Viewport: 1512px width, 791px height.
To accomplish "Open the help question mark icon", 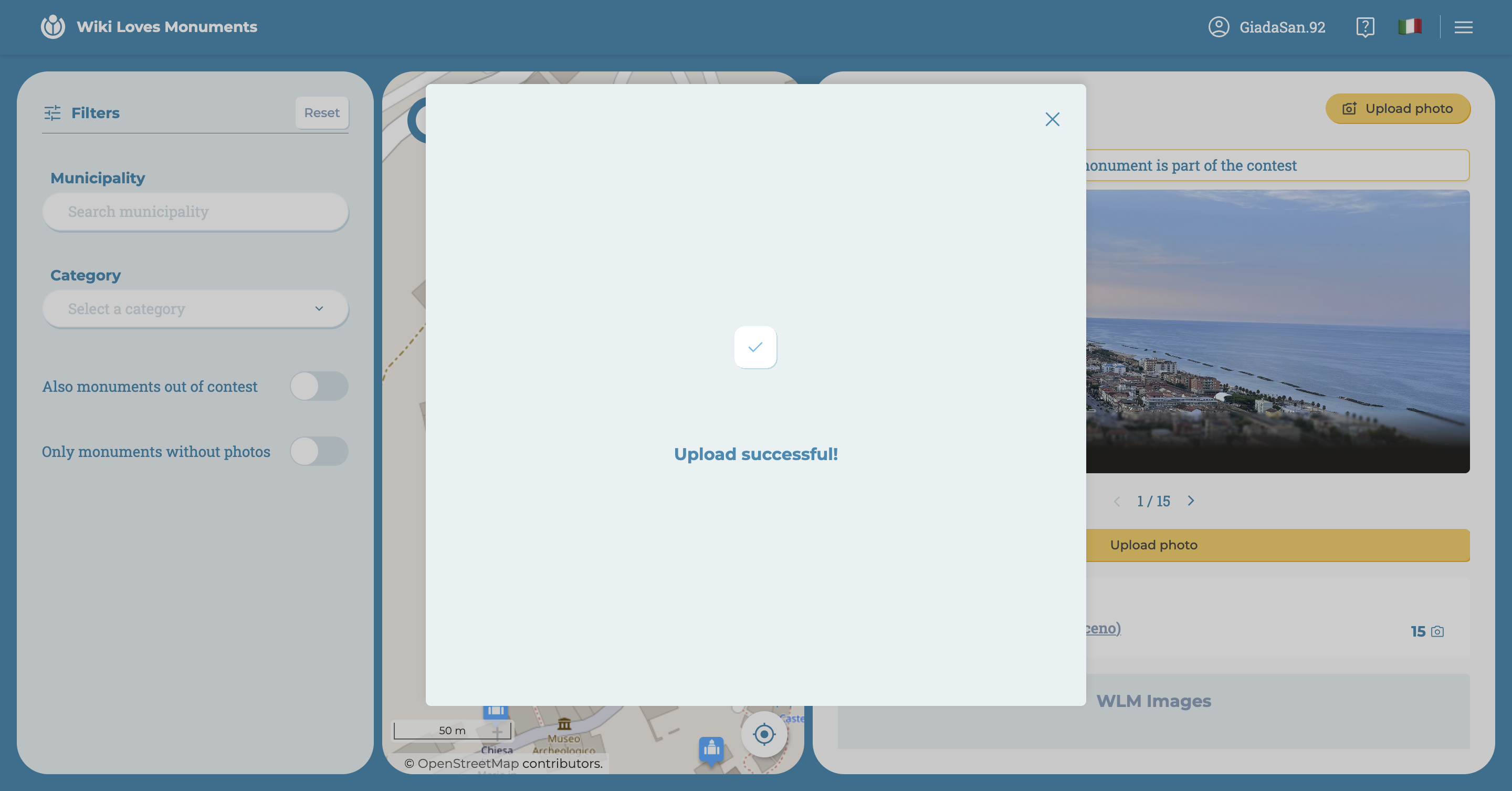I will pyautogui.click(x=1365, y=26).
